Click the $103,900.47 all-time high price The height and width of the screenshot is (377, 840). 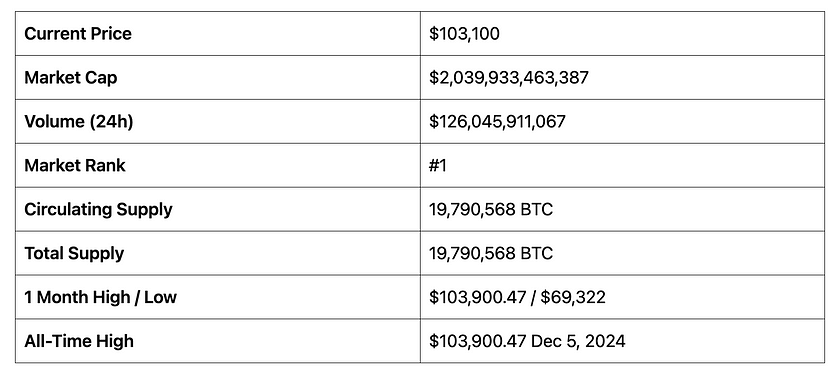[477, 341]
